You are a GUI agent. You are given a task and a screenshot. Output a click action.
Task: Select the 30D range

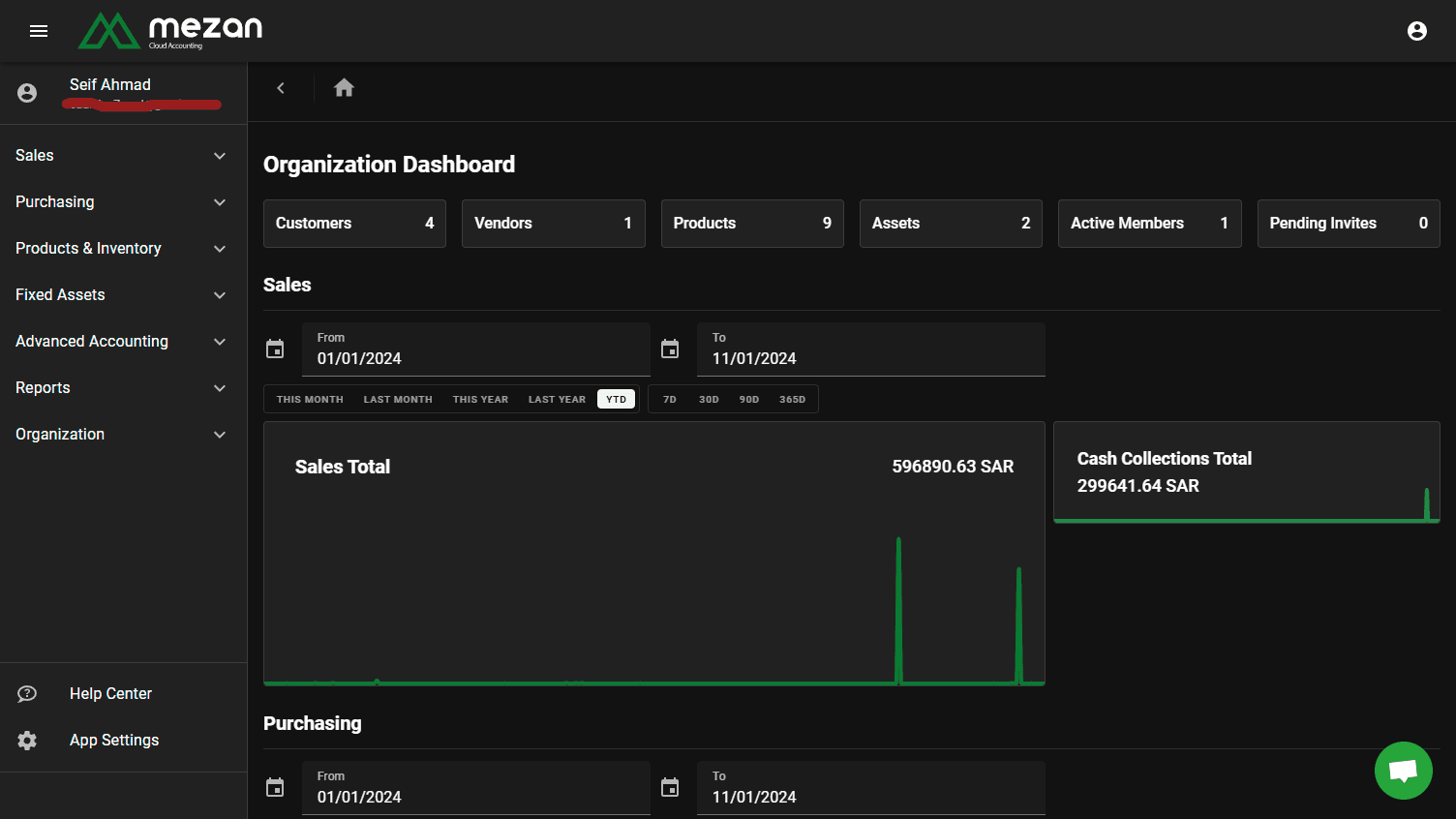[709, 399]
